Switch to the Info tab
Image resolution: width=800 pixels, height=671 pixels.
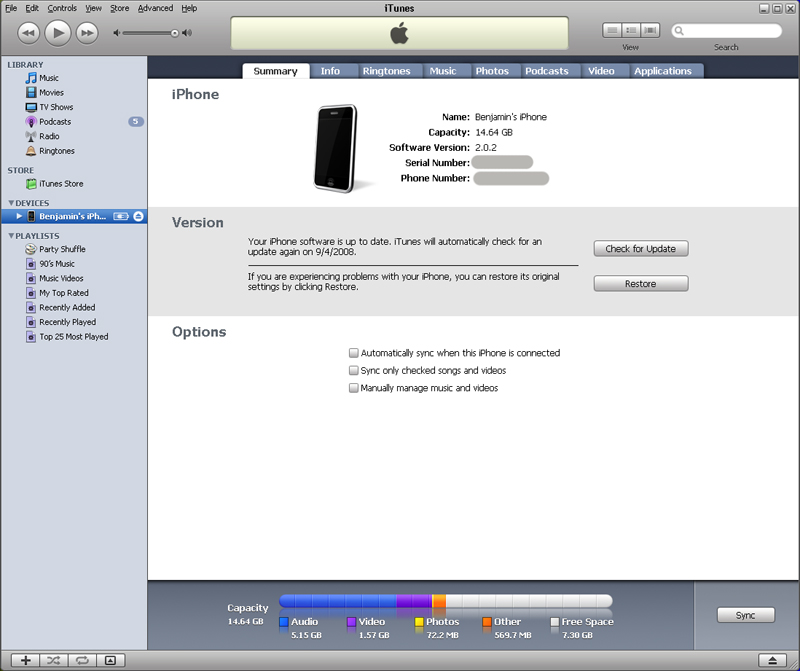click(x=330, y=71)
